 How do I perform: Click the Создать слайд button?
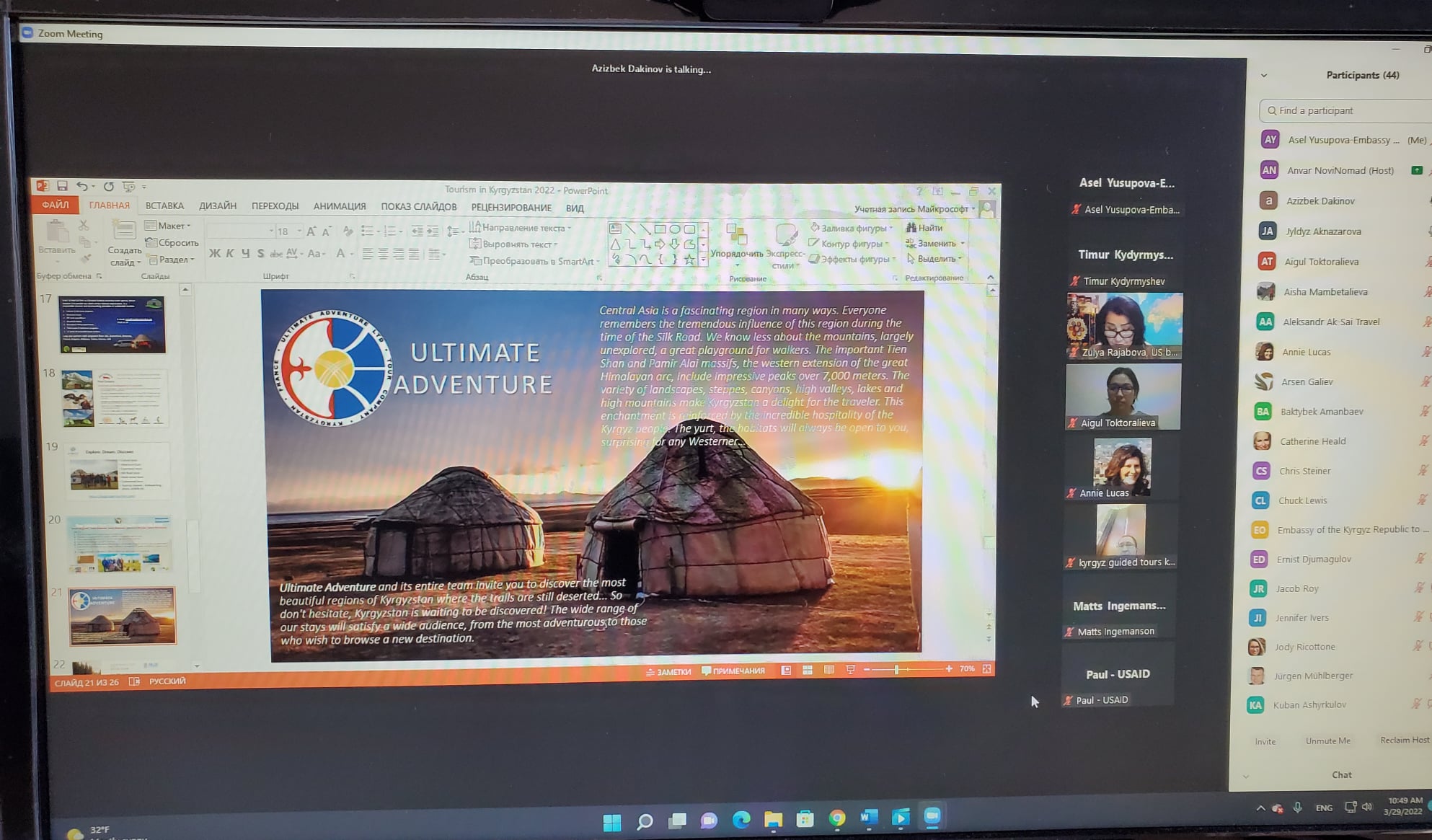click(124, 244)
